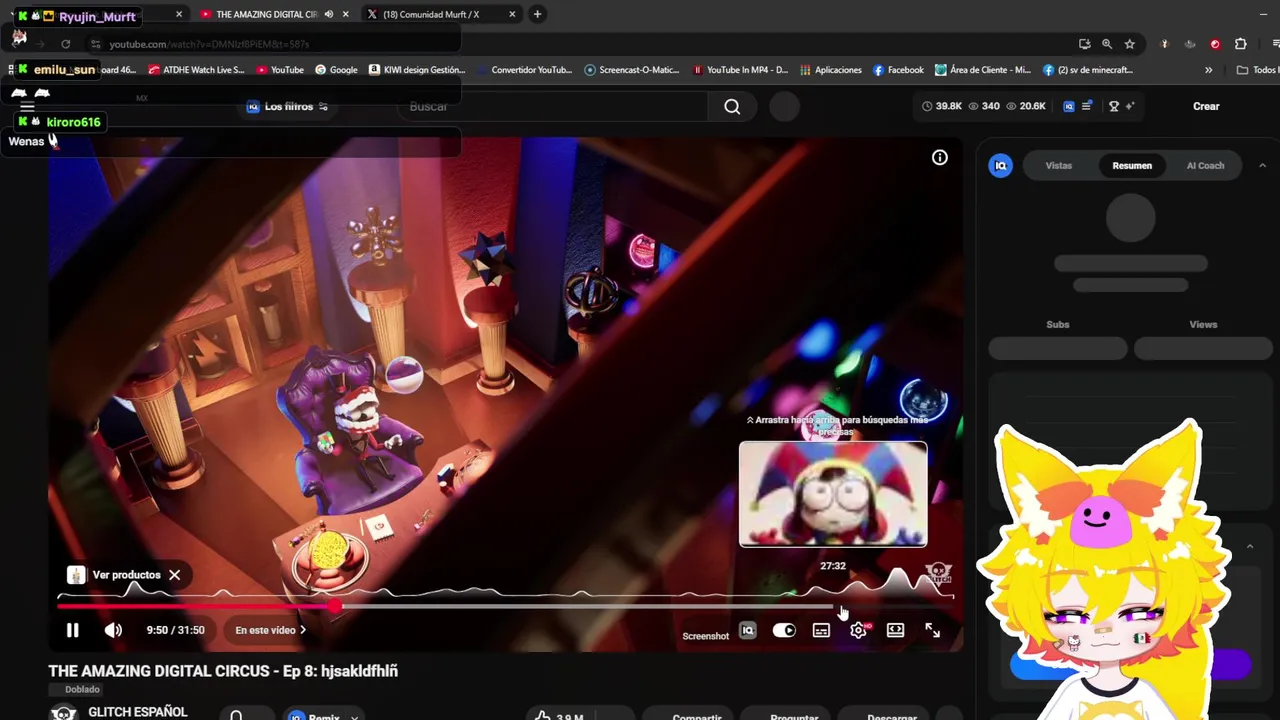Click the 27:32 preview thumbnail
The image size is (1280, 720).
[833, 494]
